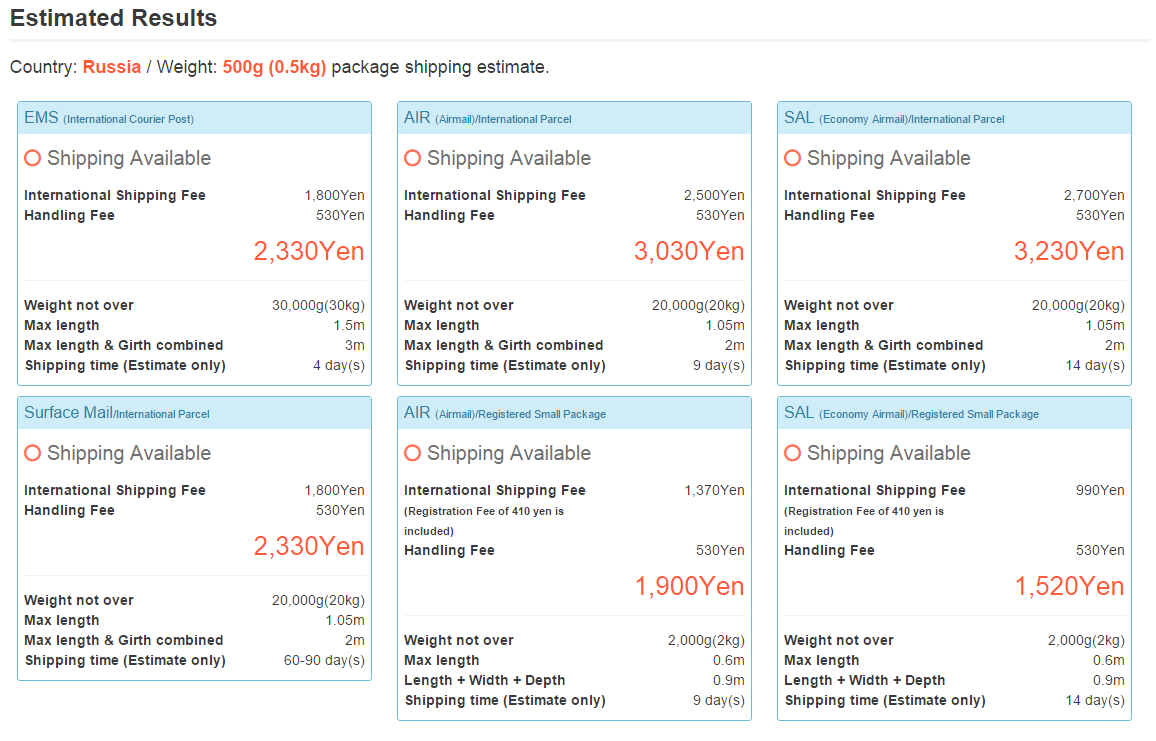
Task: Select the AIR Registered Small Package header
Action: tap(505, 413)
